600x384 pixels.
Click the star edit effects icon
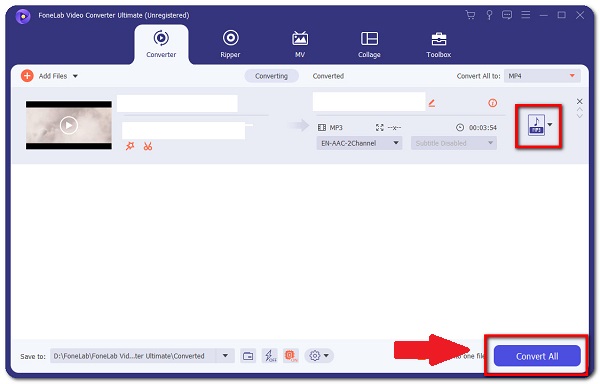pyautogui.click(x=130, y=146)
